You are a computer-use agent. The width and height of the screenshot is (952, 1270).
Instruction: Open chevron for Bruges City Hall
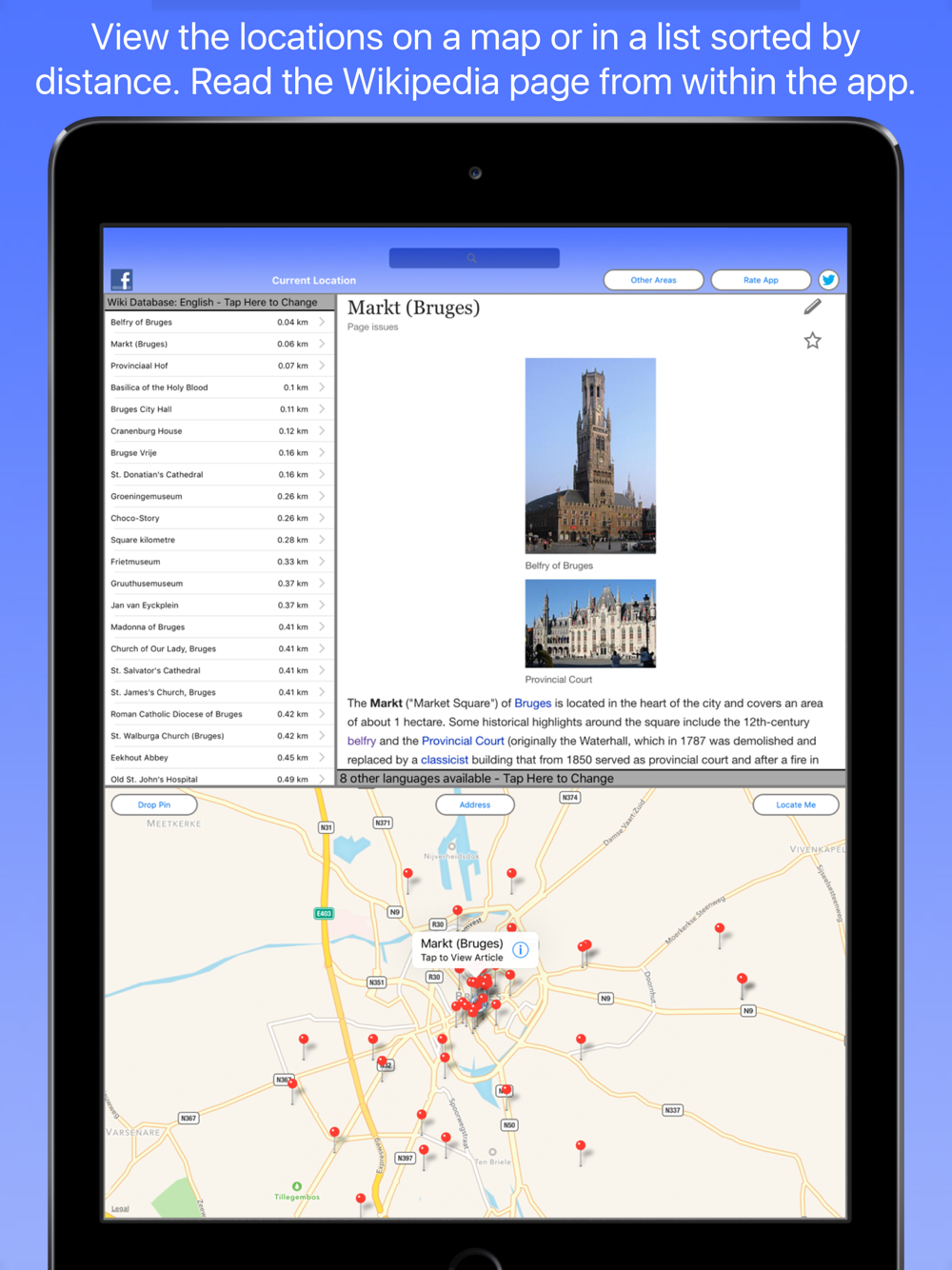(323, 409)
